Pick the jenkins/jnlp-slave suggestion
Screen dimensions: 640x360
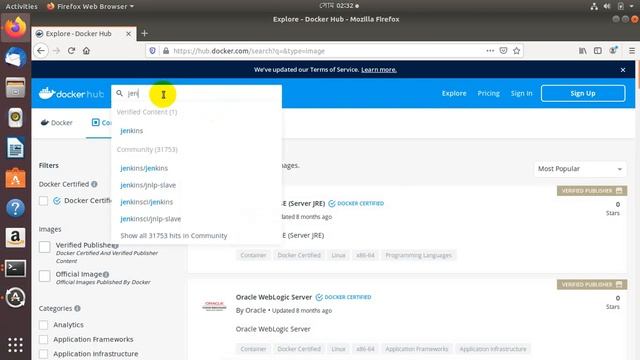click(148, 185)
